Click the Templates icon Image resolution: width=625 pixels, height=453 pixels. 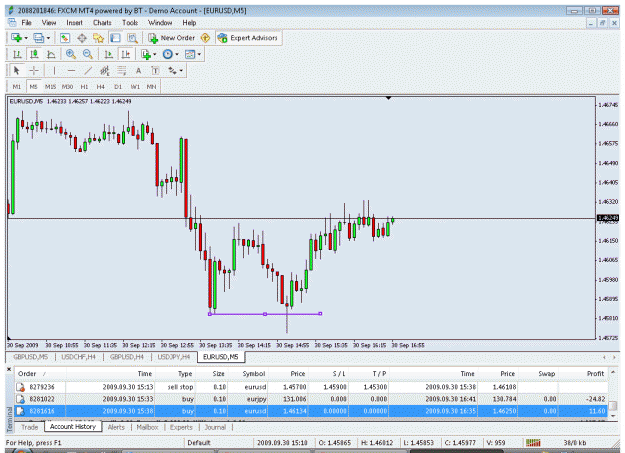tap(190, 54)
